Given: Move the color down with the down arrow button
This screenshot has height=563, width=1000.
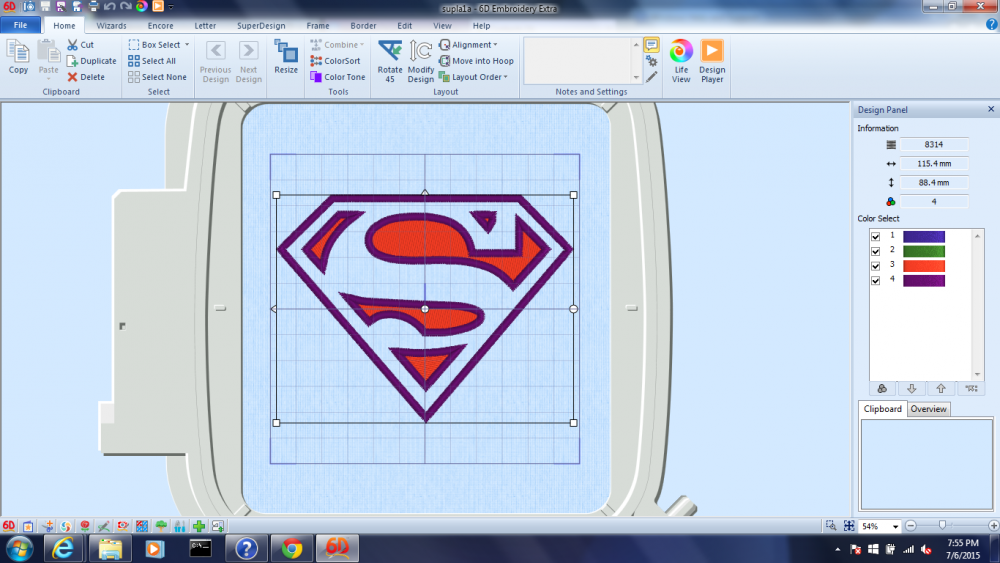Looking at the screenshot, I should pyautogui.click(x=911, y=388).
